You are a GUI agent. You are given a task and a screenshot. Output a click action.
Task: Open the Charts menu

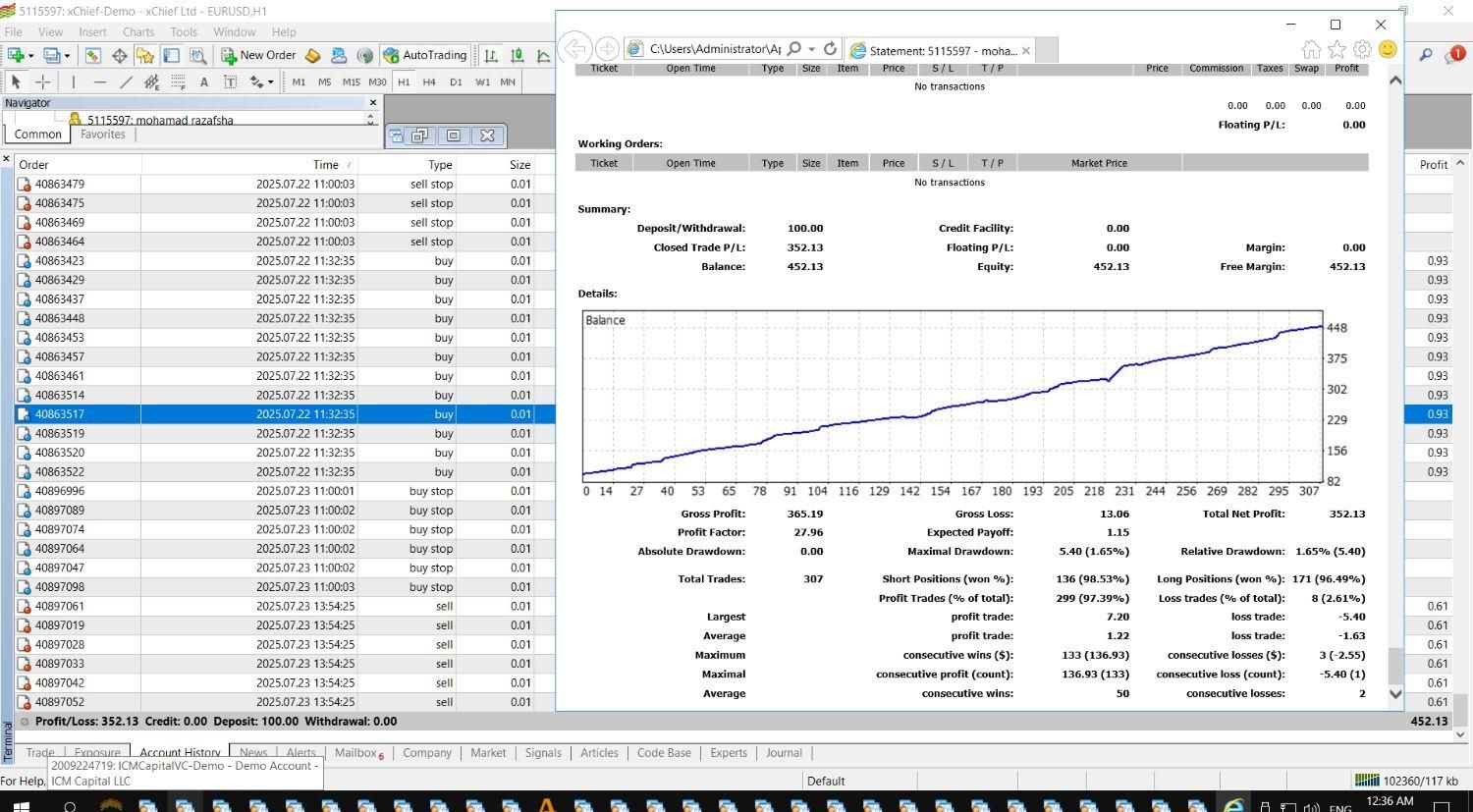(x=138, y=32)
